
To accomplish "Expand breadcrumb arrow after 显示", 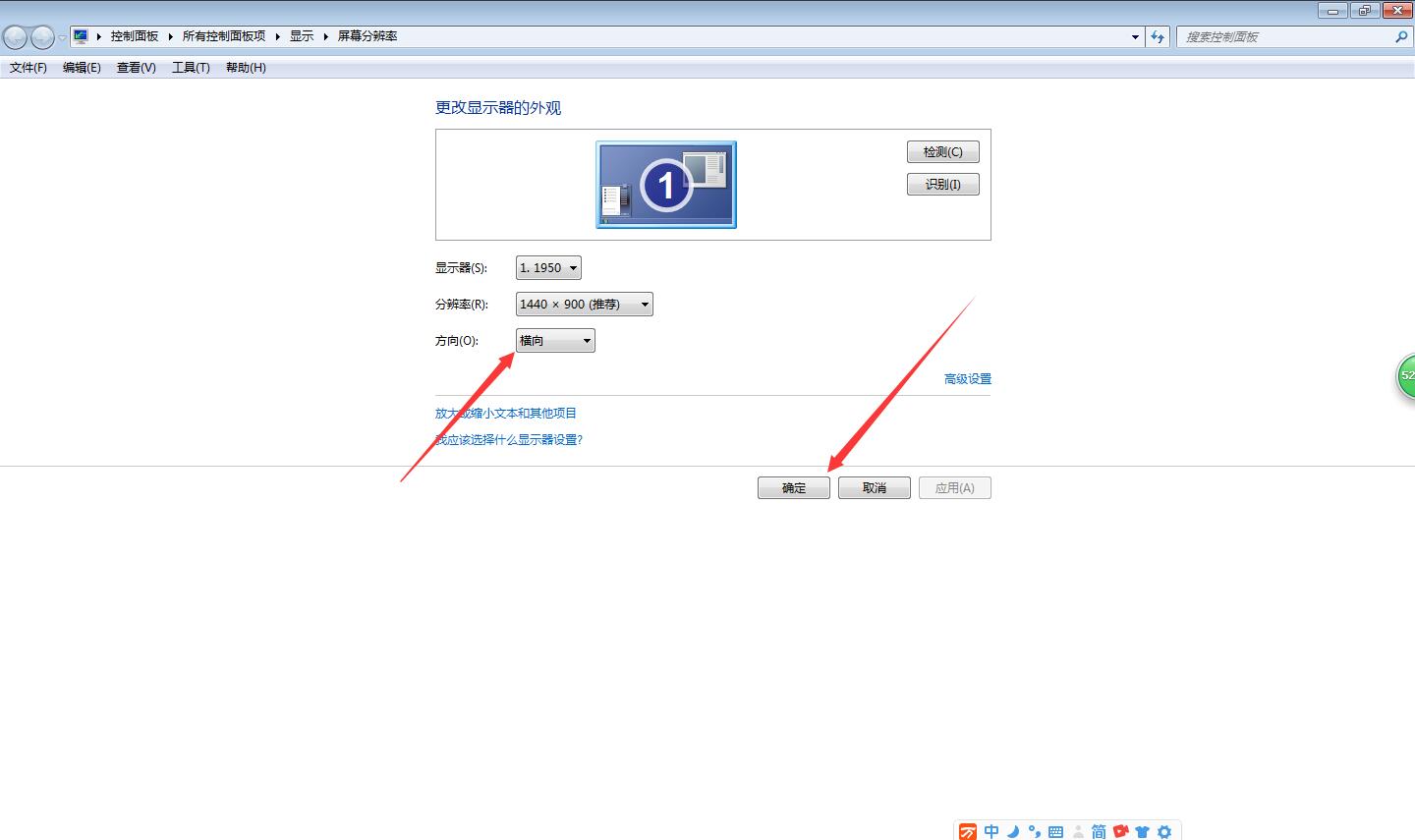I will coord(326,36).
